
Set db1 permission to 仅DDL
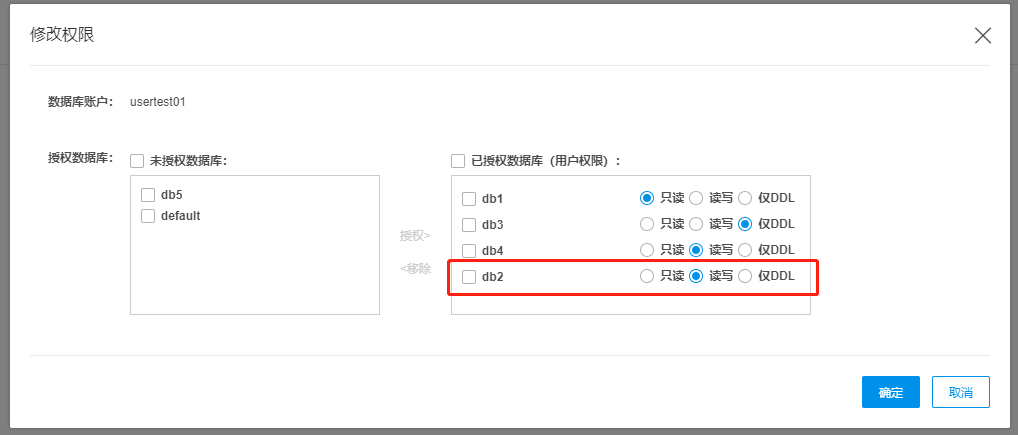pyautogui.click(x=744, y=197)
